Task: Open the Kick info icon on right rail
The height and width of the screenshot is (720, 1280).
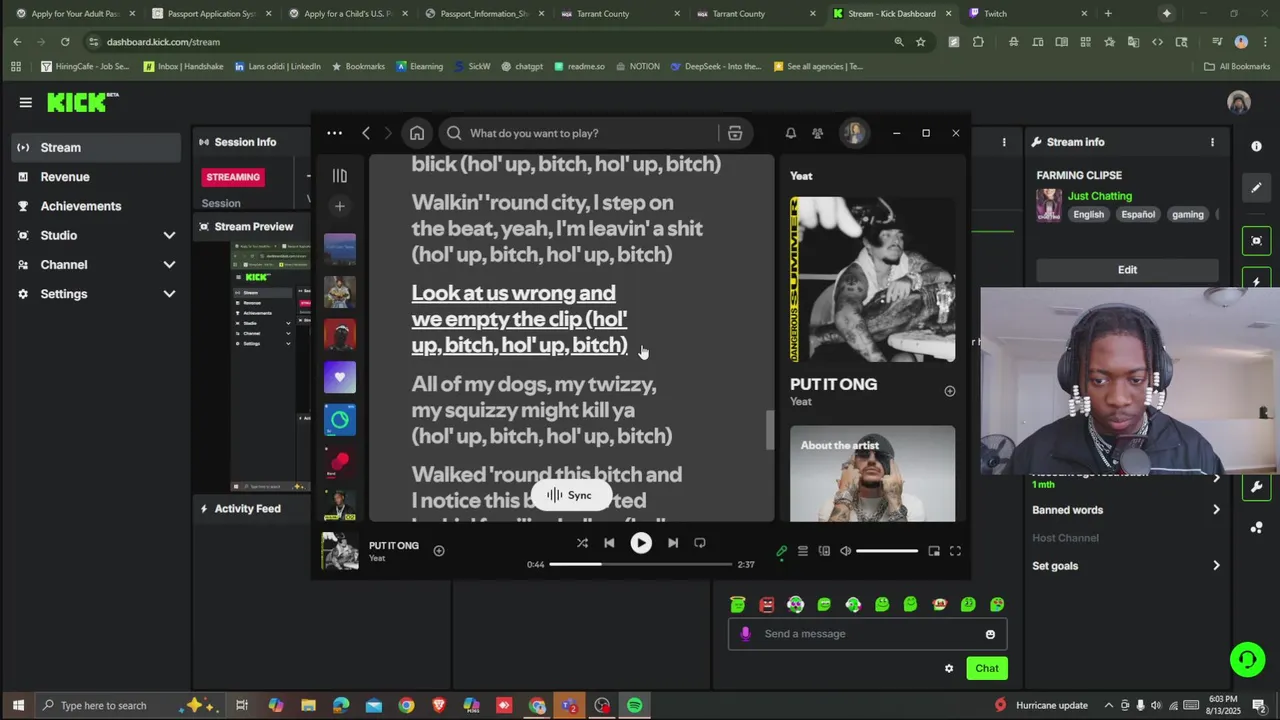Action: pyautogui.click(x=1257, y=146)
